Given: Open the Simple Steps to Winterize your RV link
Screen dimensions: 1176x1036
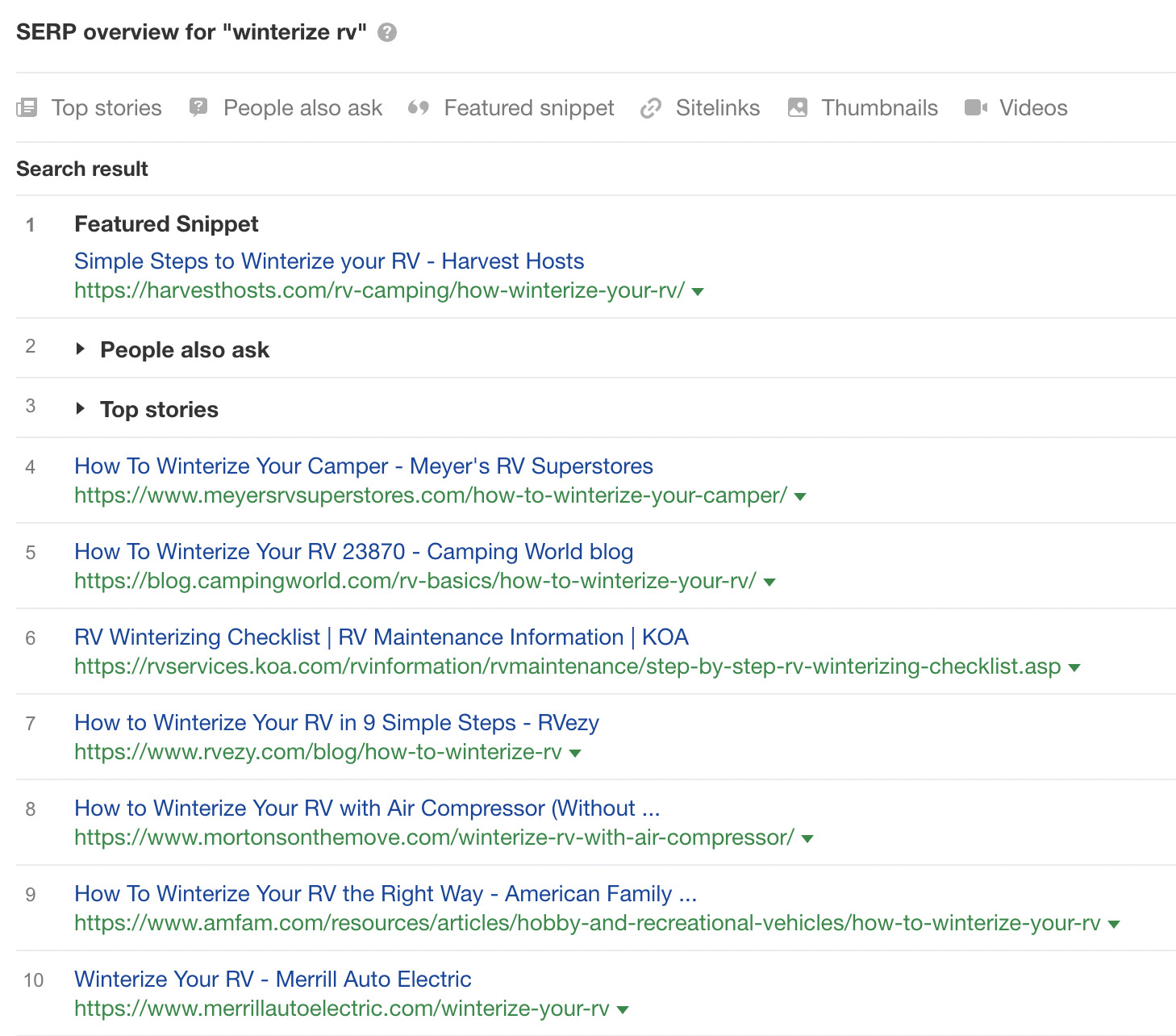Looking at the screenshot, I should point(329,261).
